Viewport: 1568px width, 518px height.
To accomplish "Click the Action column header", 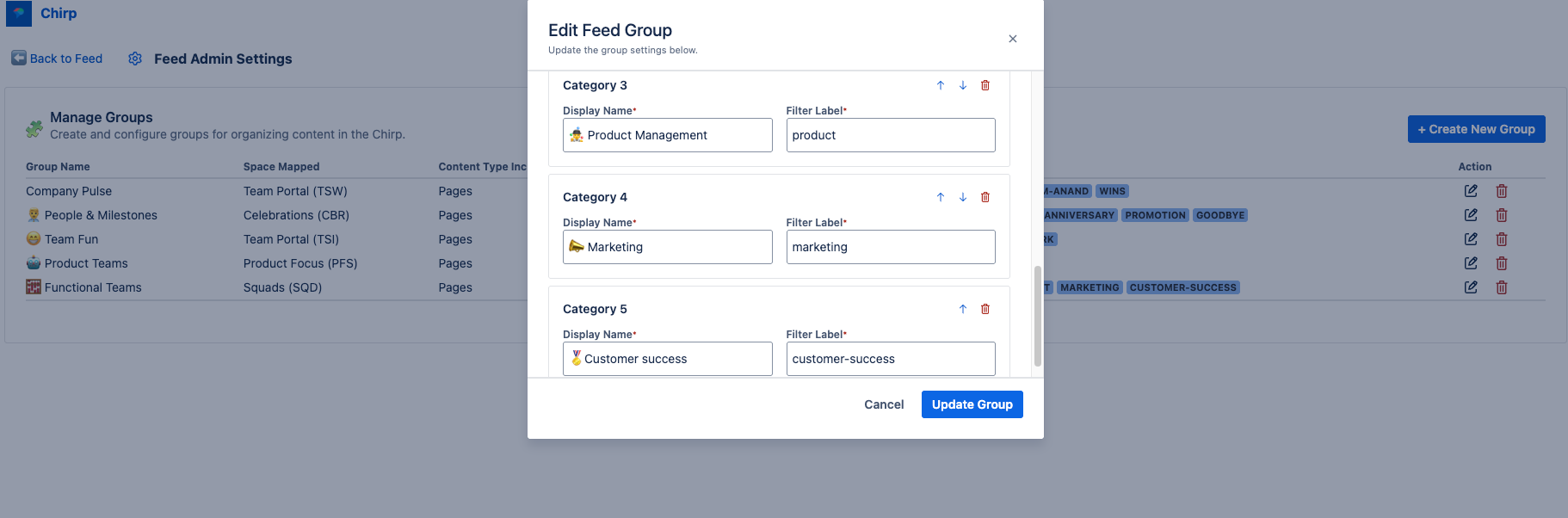I will pyautogui.click(x=1475, y=167).
